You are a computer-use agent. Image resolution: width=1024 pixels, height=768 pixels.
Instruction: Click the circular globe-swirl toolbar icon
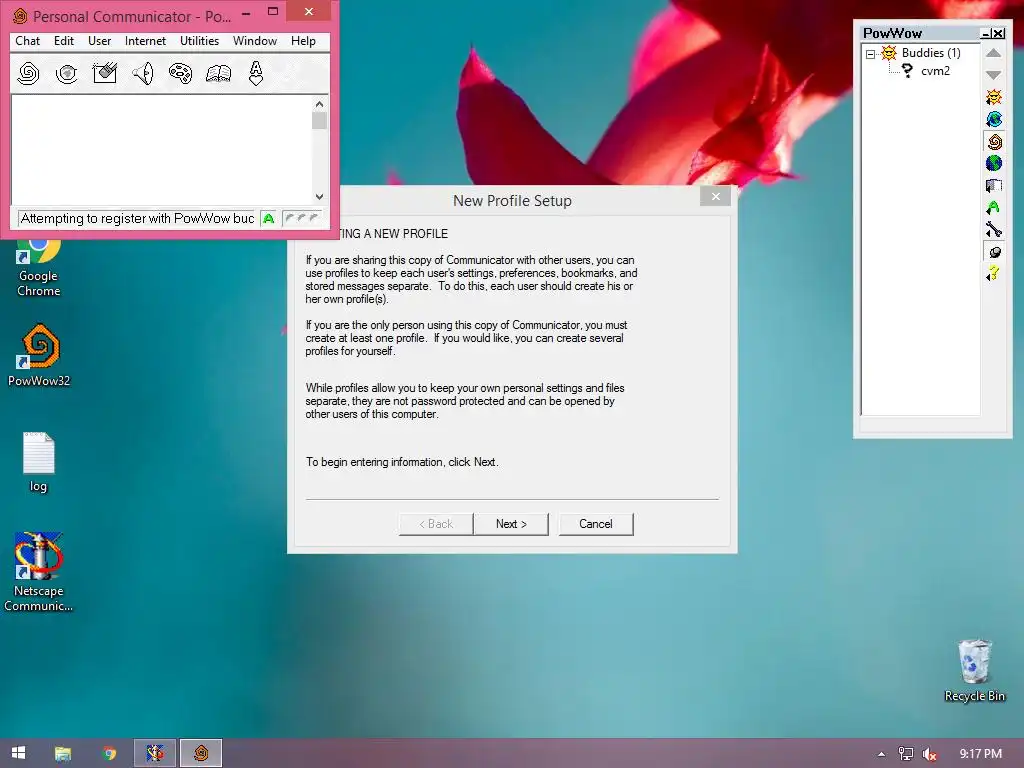(x=66, y=73)
